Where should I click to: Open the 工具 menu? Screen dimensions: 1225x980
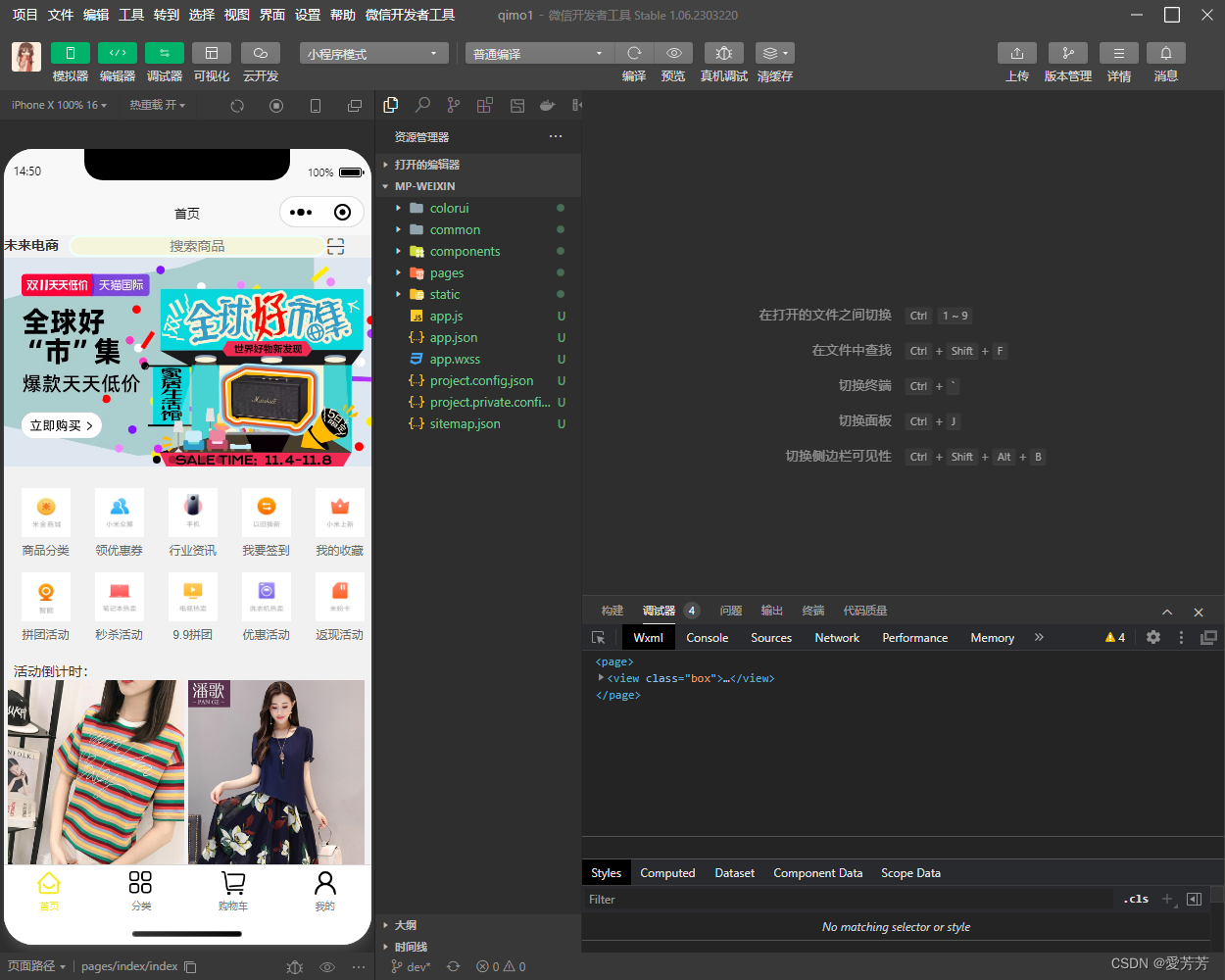pyautogui.click(x=131, y=15)
